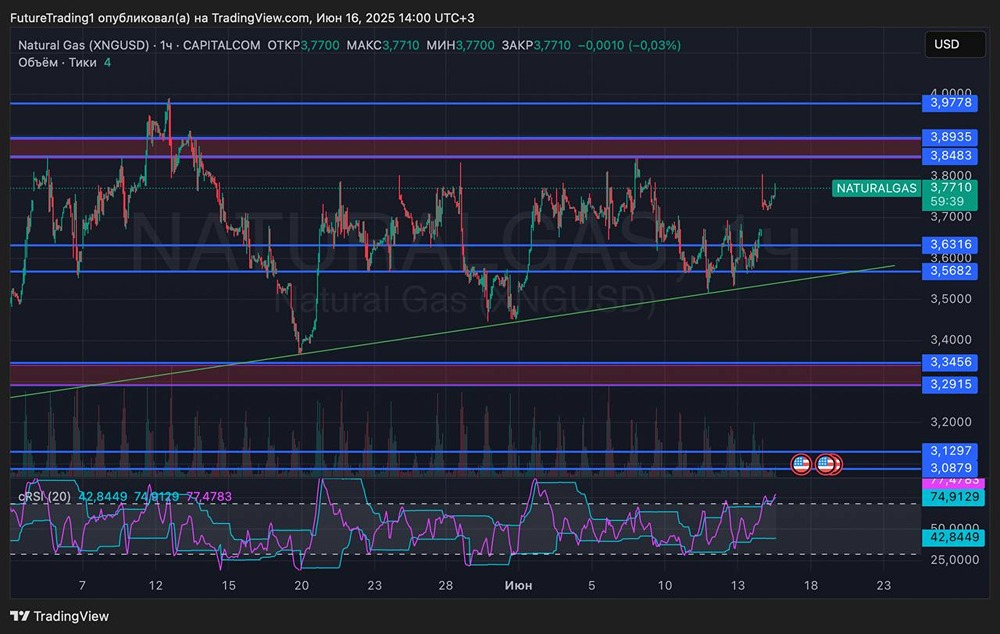Click the cyan 74,9129 cRSI value label
This screenshot has height=634, width=1000.
pyautogui.click(x=953, y=497)
